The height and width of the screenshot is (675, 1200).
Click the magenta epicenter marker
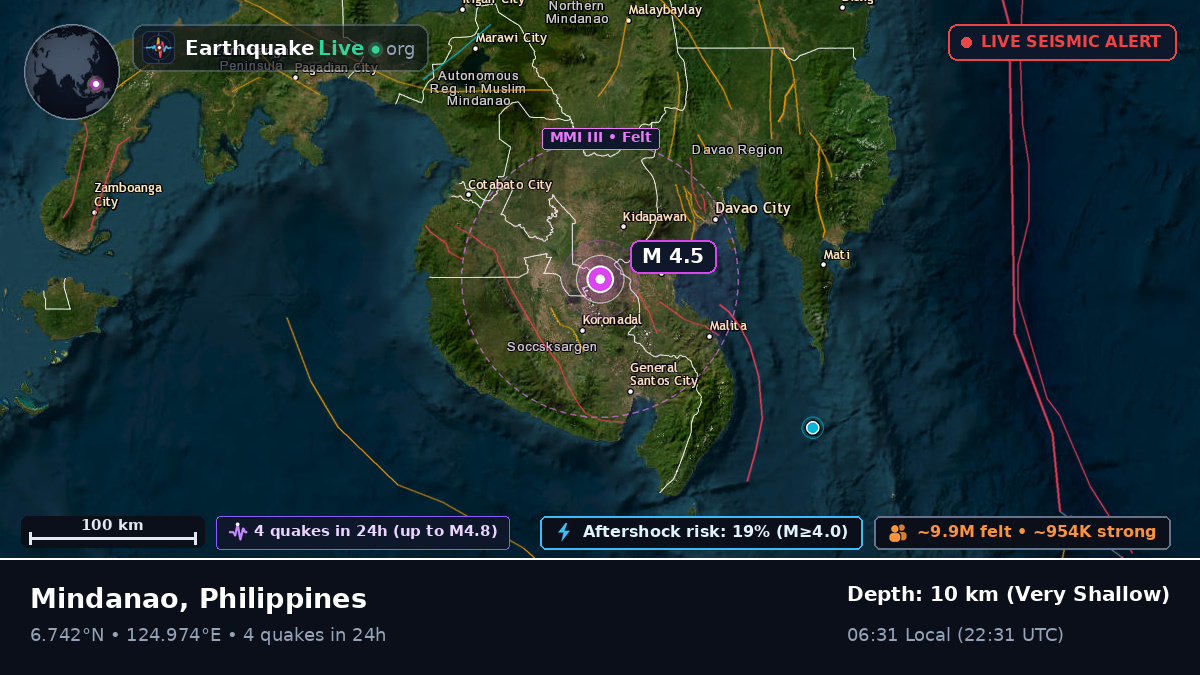coord(600,279)
